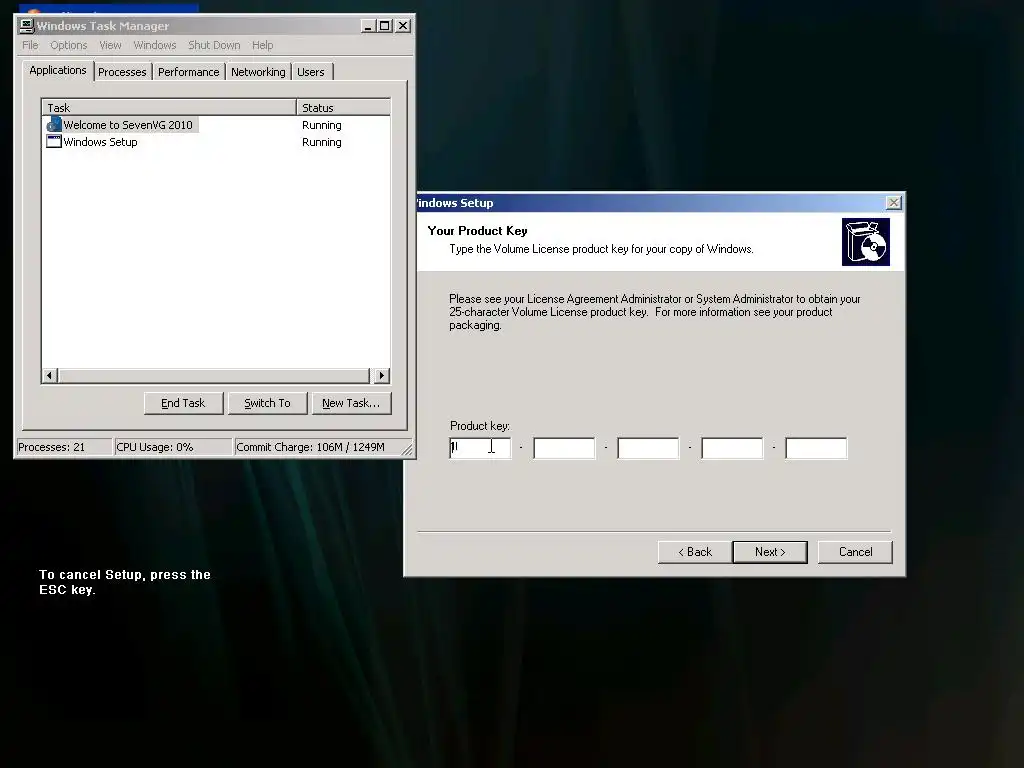The image size is (1024, 768).
Task: Open the Help menu in Task Manager
Action: (263, 45)
